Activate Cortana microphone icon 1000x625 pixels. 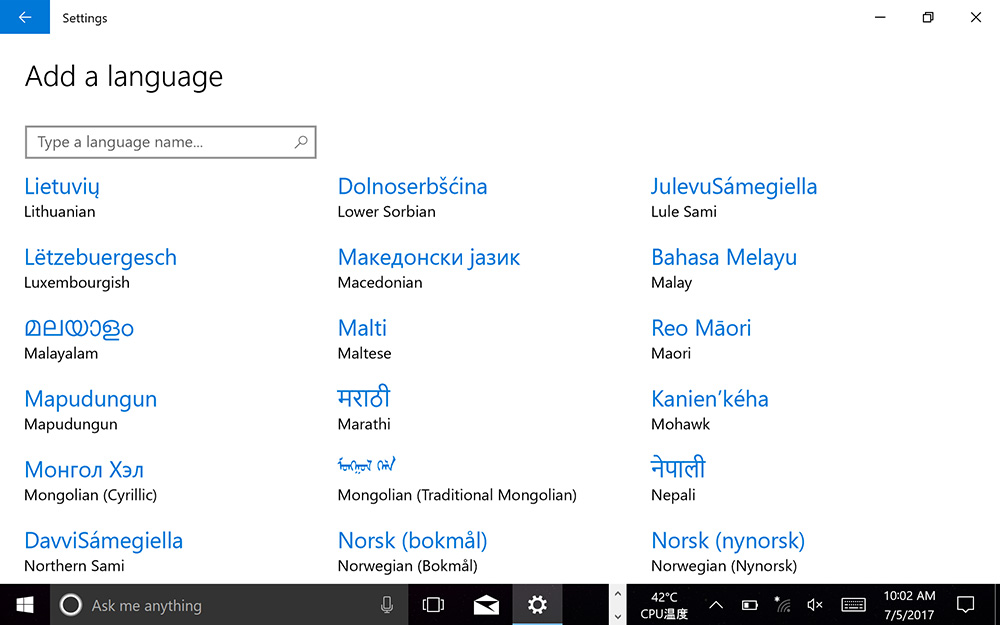[x=386, y=605]
